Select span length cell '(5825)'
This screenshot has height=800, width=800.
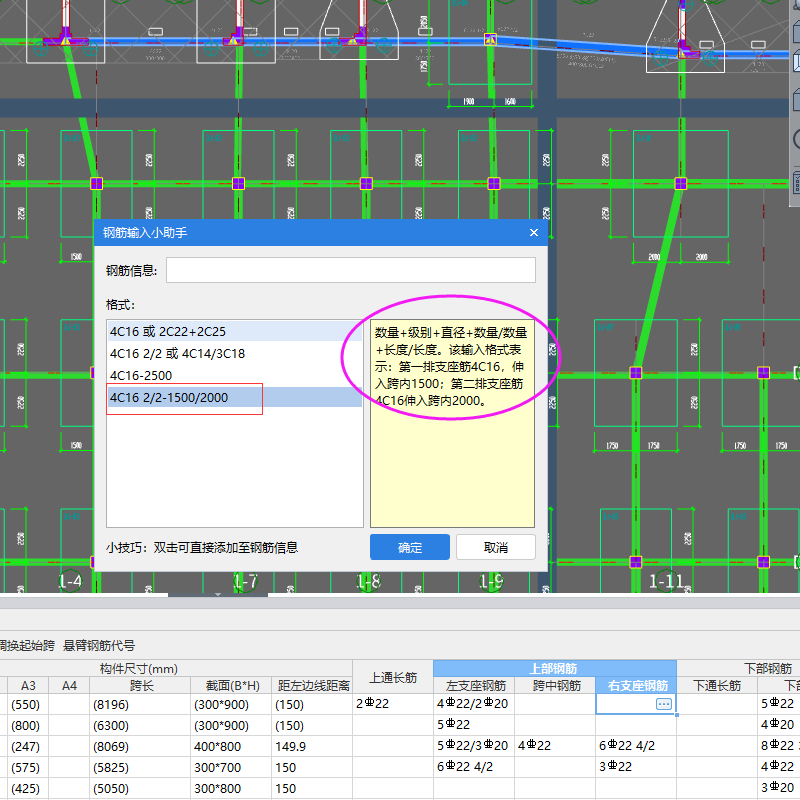[x=140, y=767]
